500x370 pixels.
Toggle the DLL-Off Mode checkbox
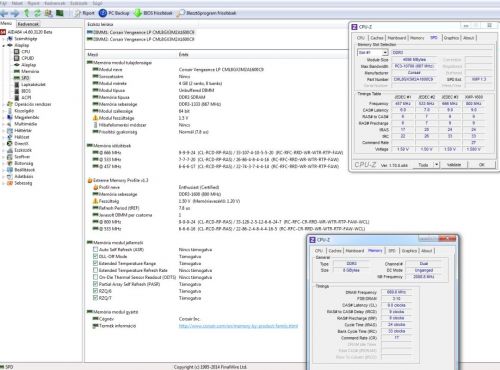coord(95,256)
